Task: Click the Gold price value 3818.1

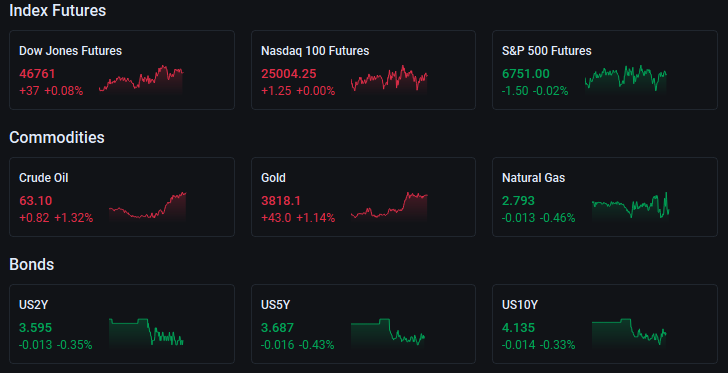Action: click(x=281, y=201)
